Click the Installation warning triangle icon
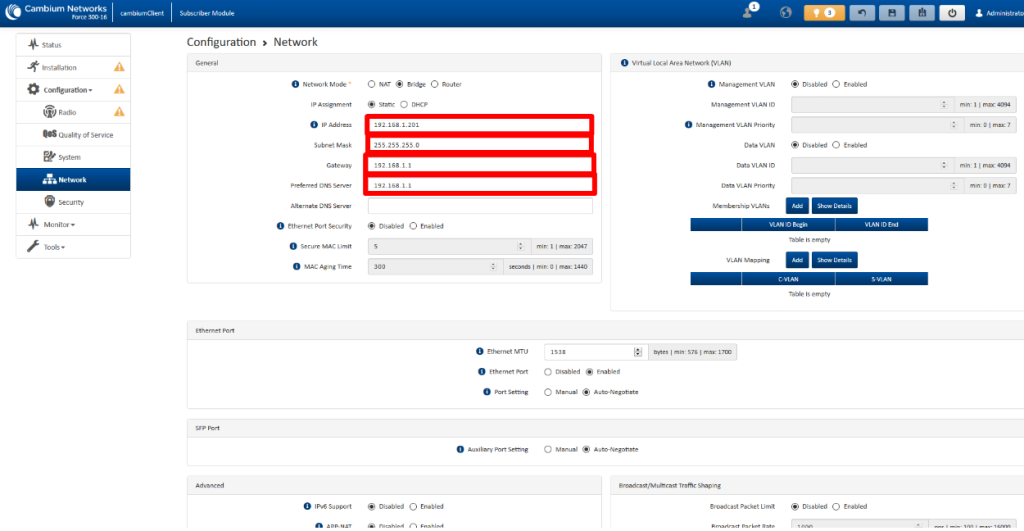 point(119,67)
